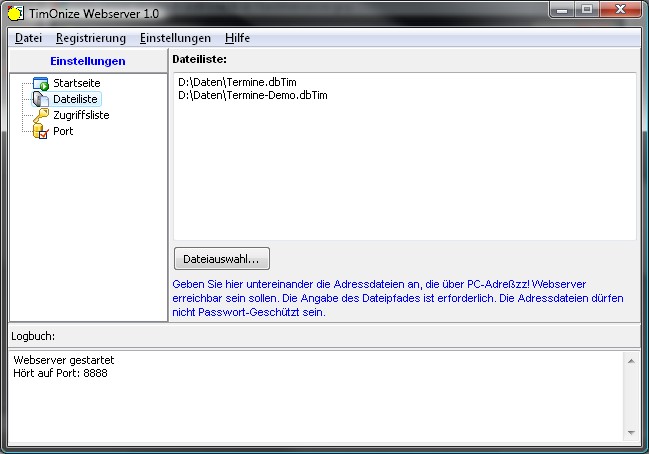This screenshot has height=454, width=649.
Task: Click the 'Dateiliste:' heading label
Action: (x=200, y=60)
